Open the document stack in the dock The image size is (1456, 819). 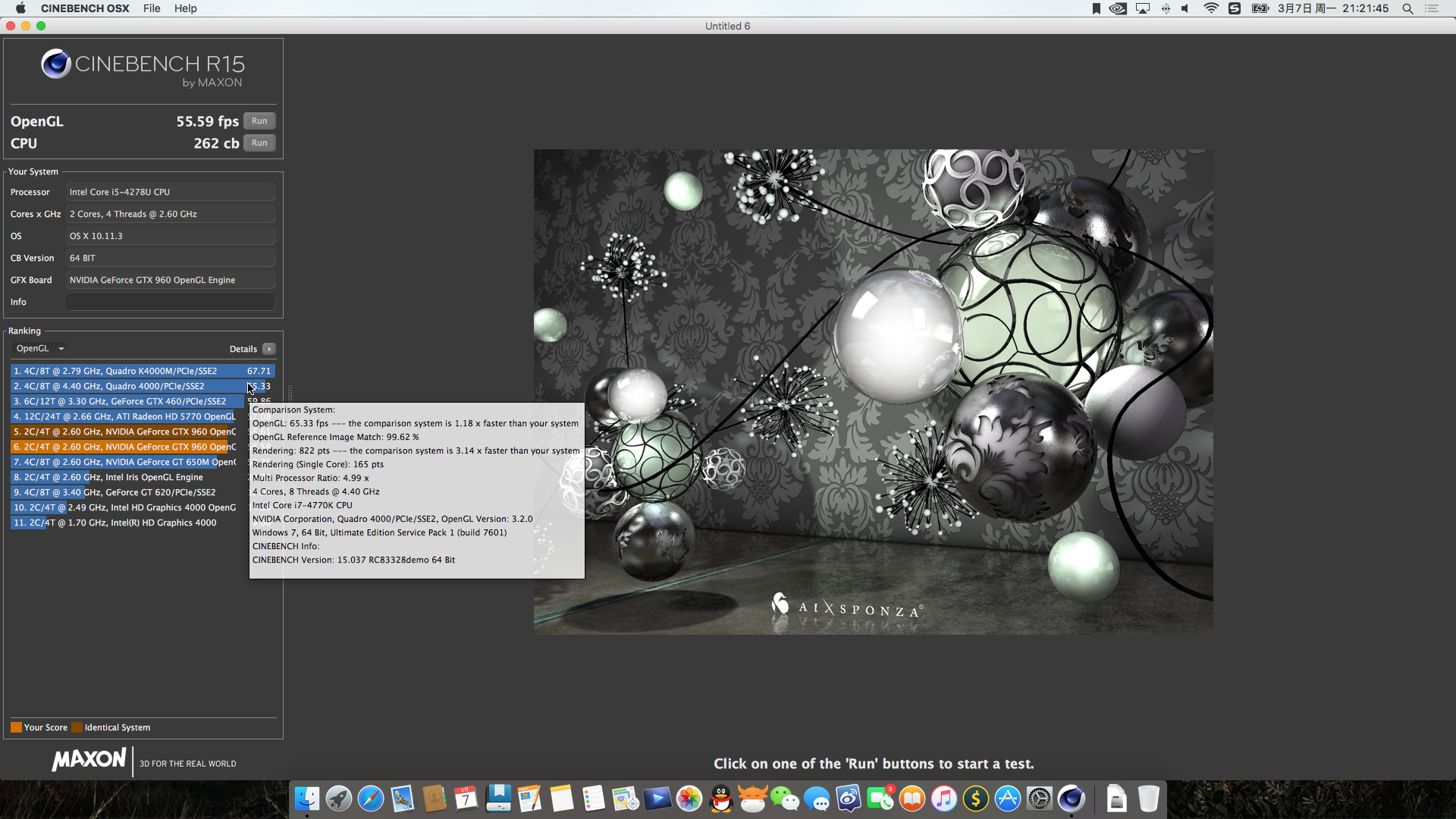[x=1117, y=799]
